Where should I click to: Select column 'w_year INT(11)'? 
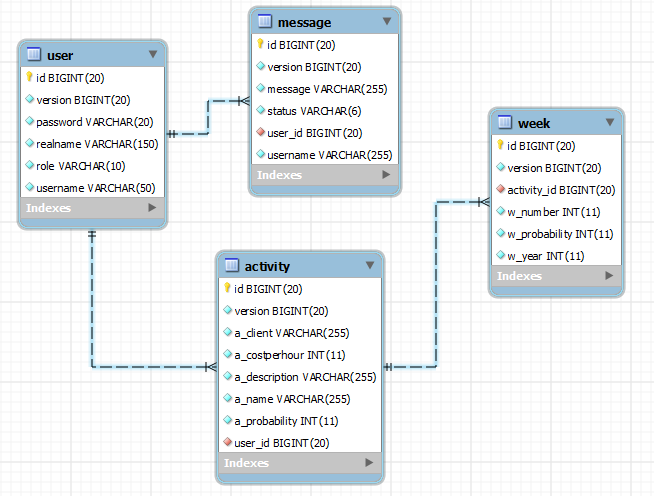546,256
